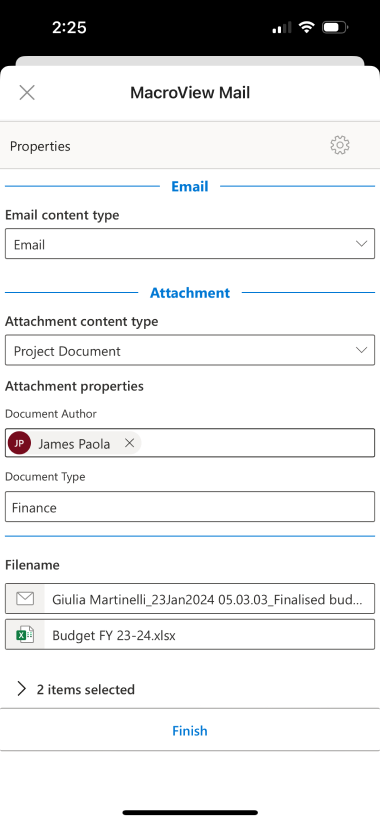The height and width of the screenshot is (823, 380).
Task: Tap the Wi-Fi status icon
Action: click(306, 27)
